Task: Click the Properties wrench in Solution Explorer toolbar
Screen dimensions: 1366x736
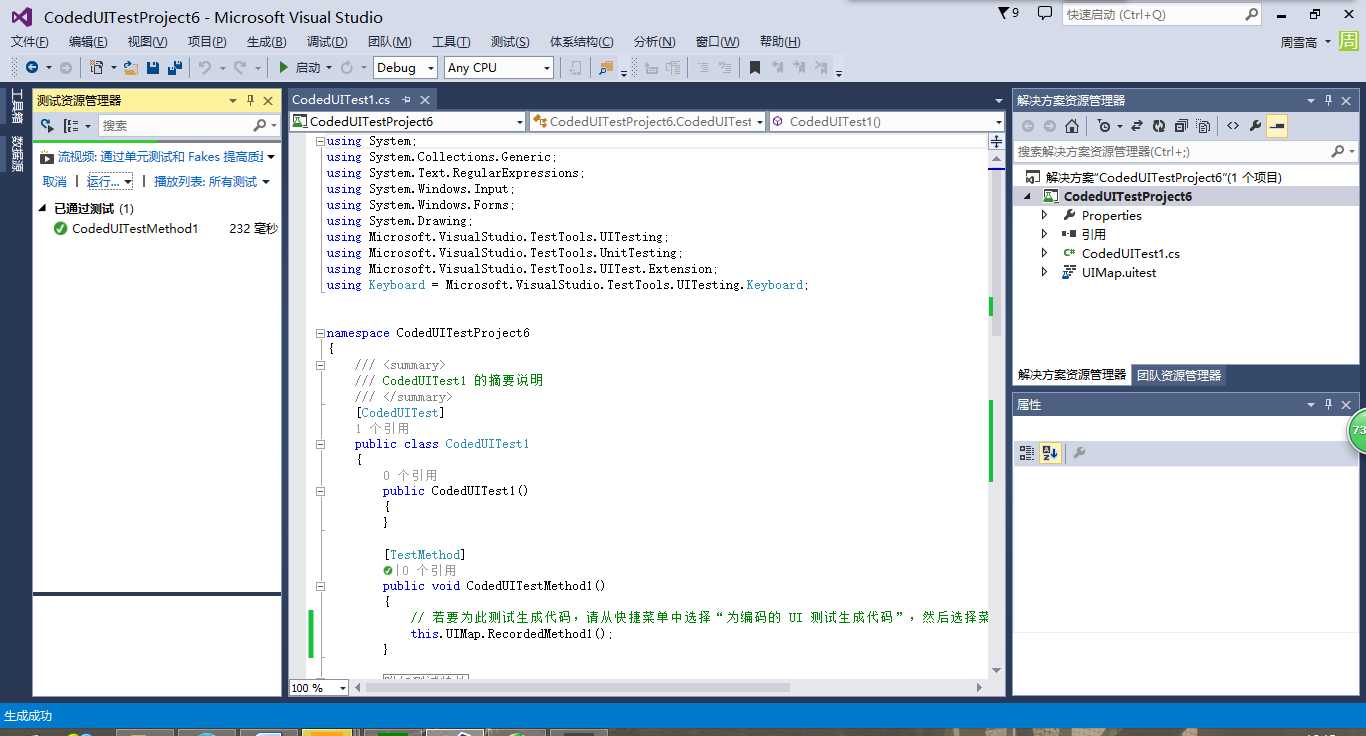Action: 1255,126
